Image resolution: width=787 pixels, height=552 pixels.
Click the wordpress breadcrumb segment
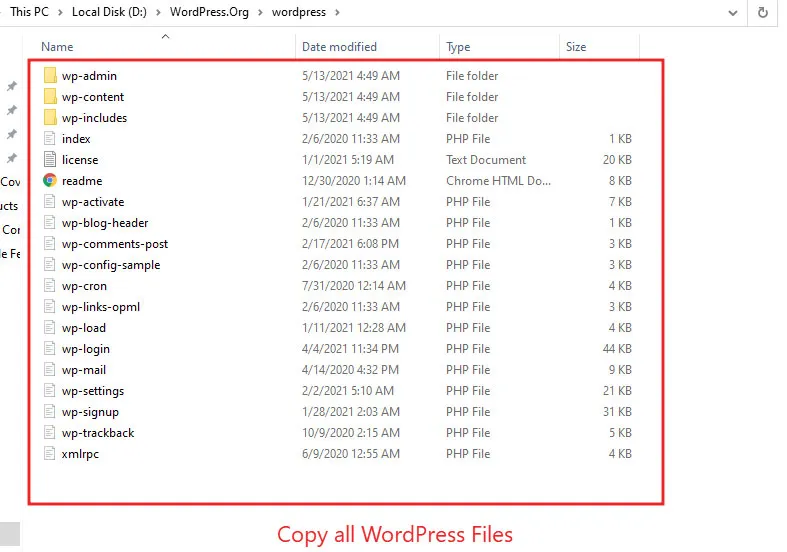click(299, 12)
